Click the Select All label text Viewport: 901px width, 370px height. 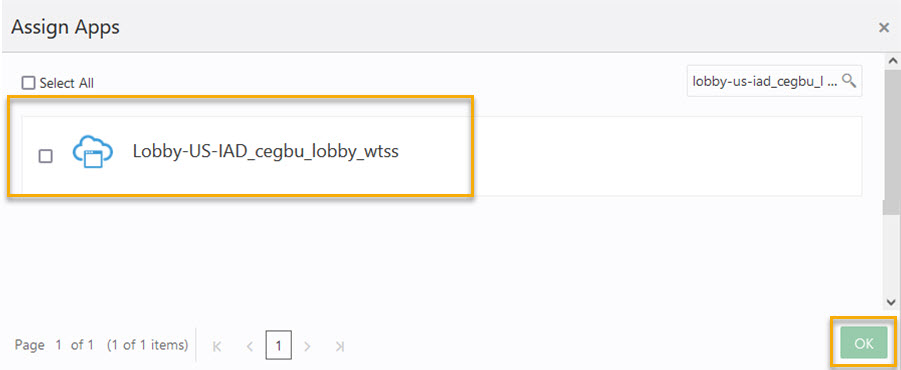tap(66, 83)
